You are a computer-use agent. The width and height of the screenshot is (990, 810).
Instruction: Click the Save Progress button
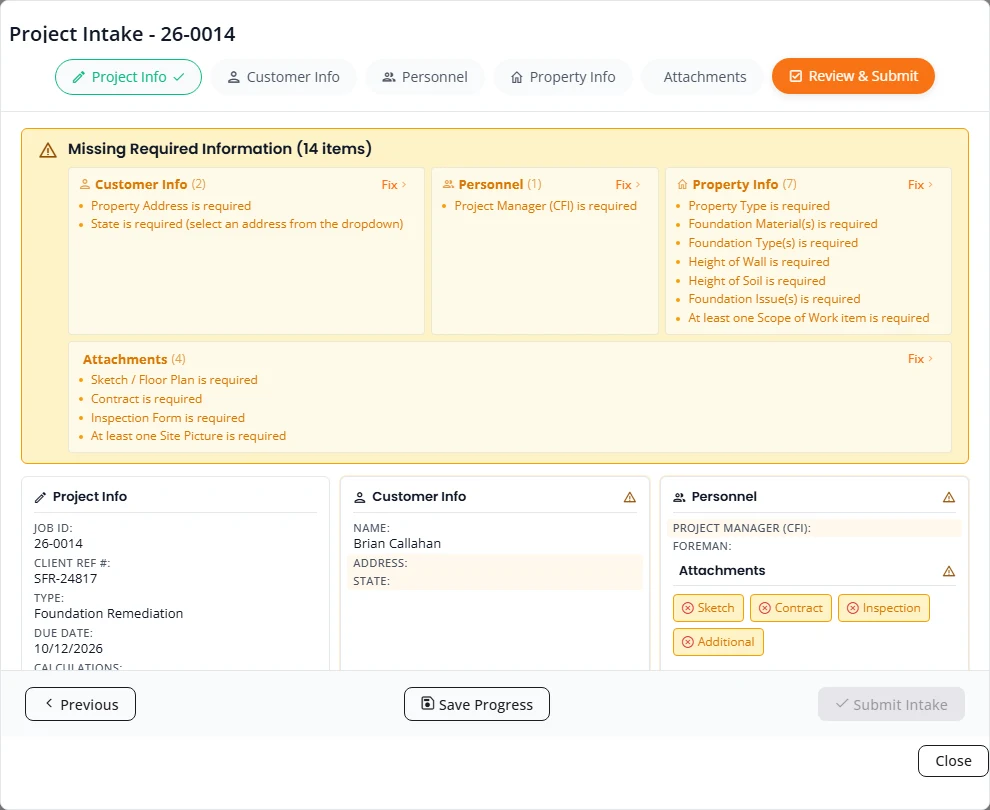(477, 704)
